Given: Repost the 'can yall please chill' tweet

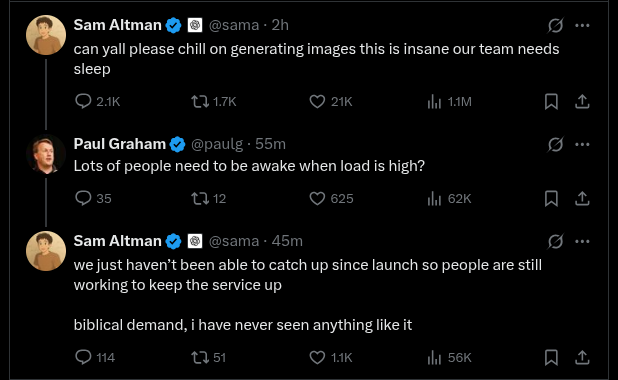Looking at the screenshot, I should click(200, 102).
